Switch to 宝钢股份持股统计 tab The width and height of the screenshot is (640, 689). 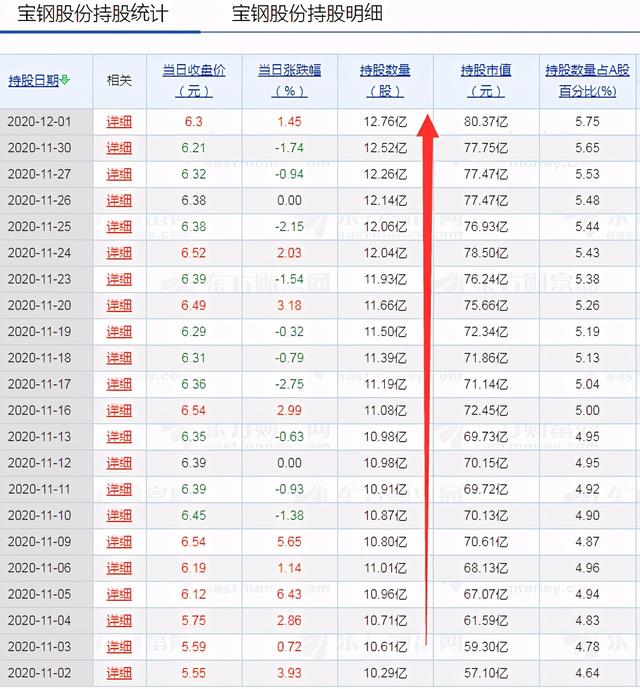click(93, 14)
